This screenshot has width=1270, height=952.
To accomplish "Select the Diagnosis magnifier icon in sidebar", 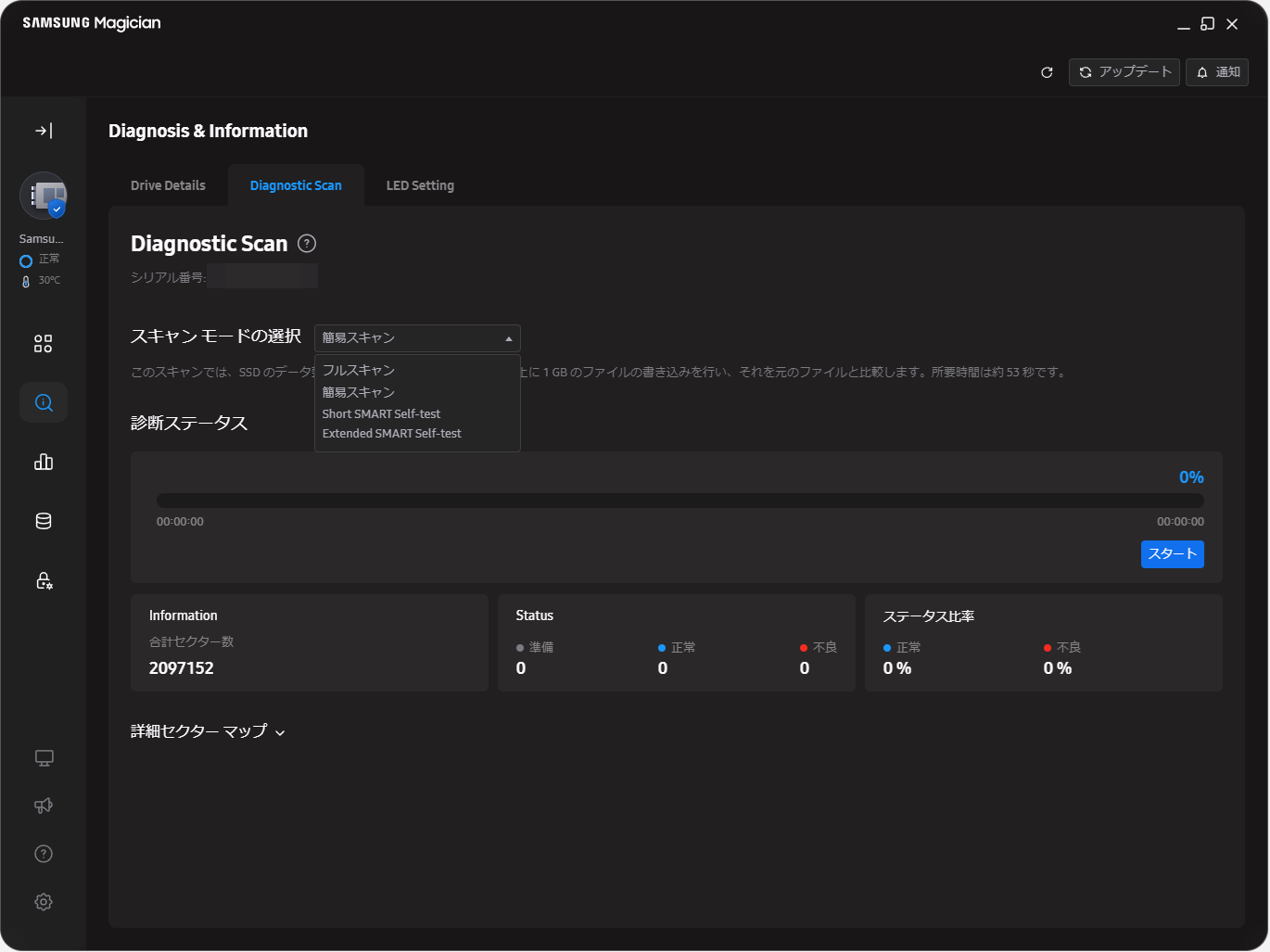I will tap(43, 402).
